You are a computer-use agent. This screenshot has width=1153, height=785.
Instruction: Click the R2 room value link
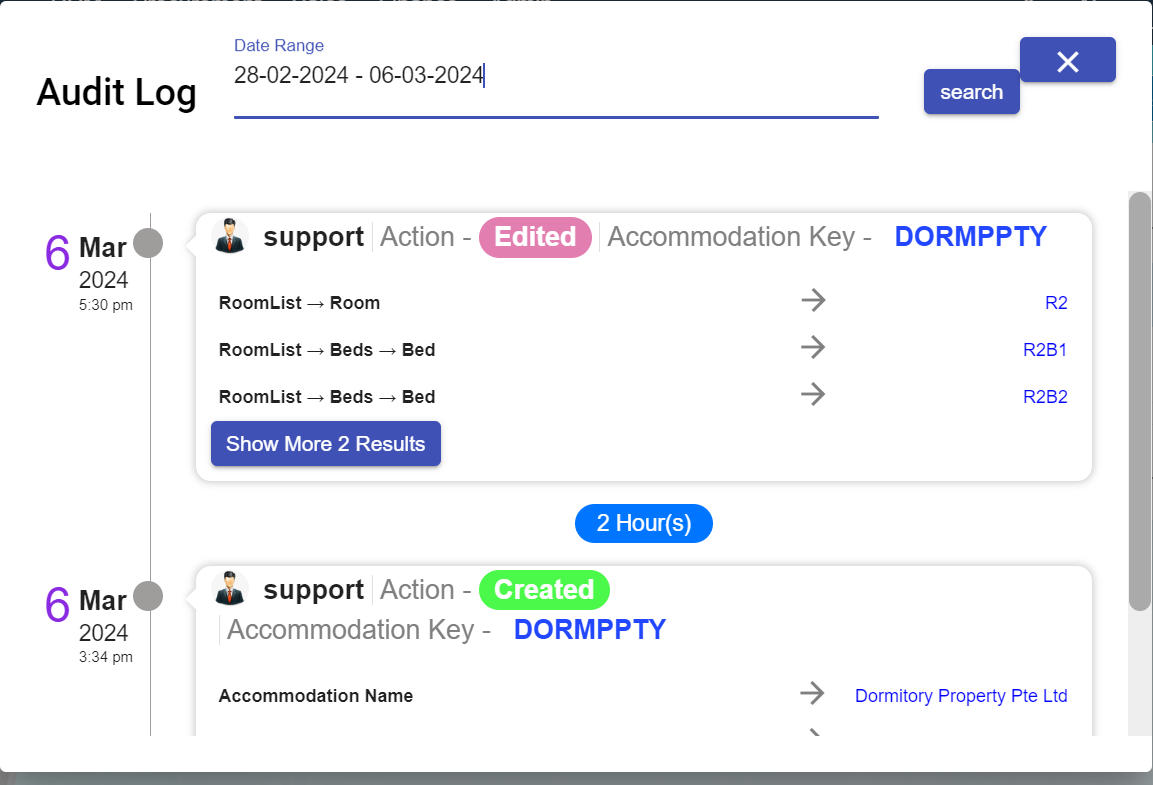1056,303
